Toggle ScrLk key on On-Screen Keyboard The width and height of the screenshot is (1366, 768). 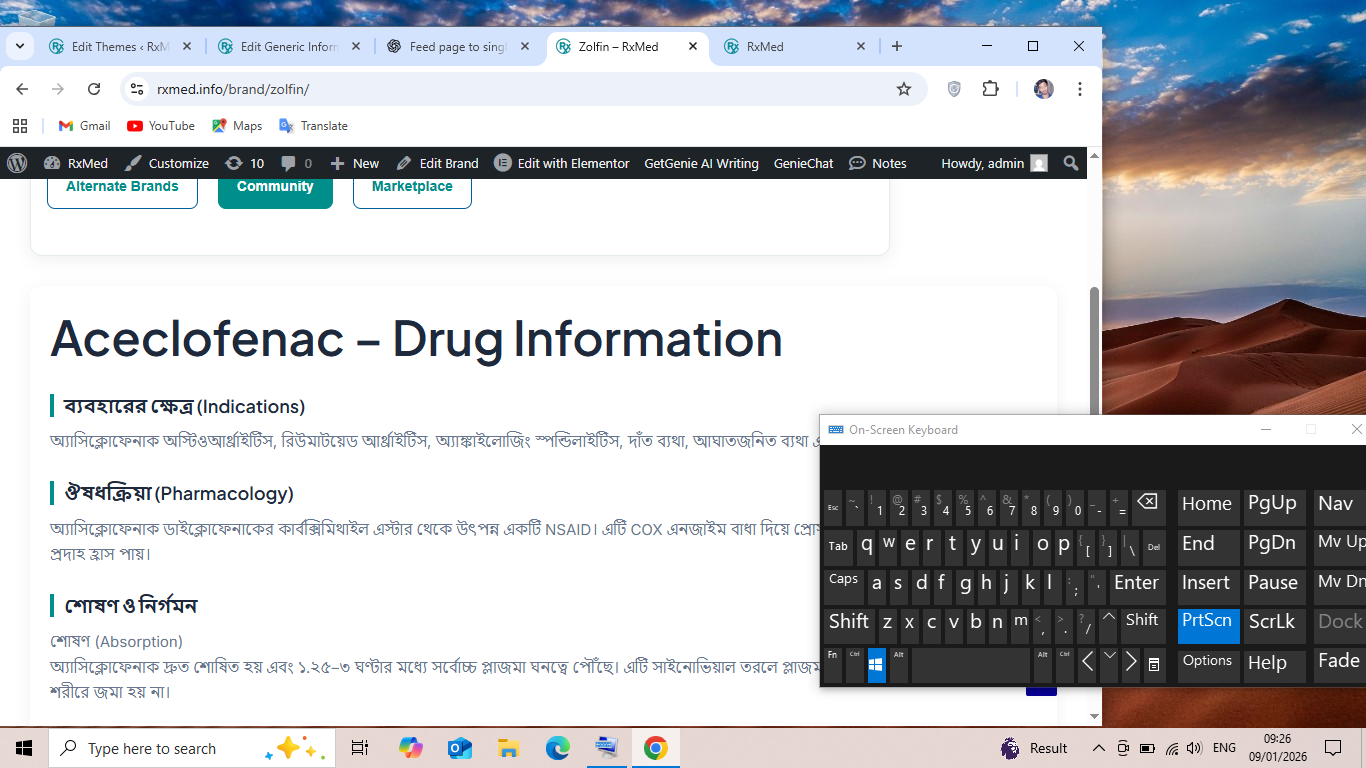(x=1271, y=622)
